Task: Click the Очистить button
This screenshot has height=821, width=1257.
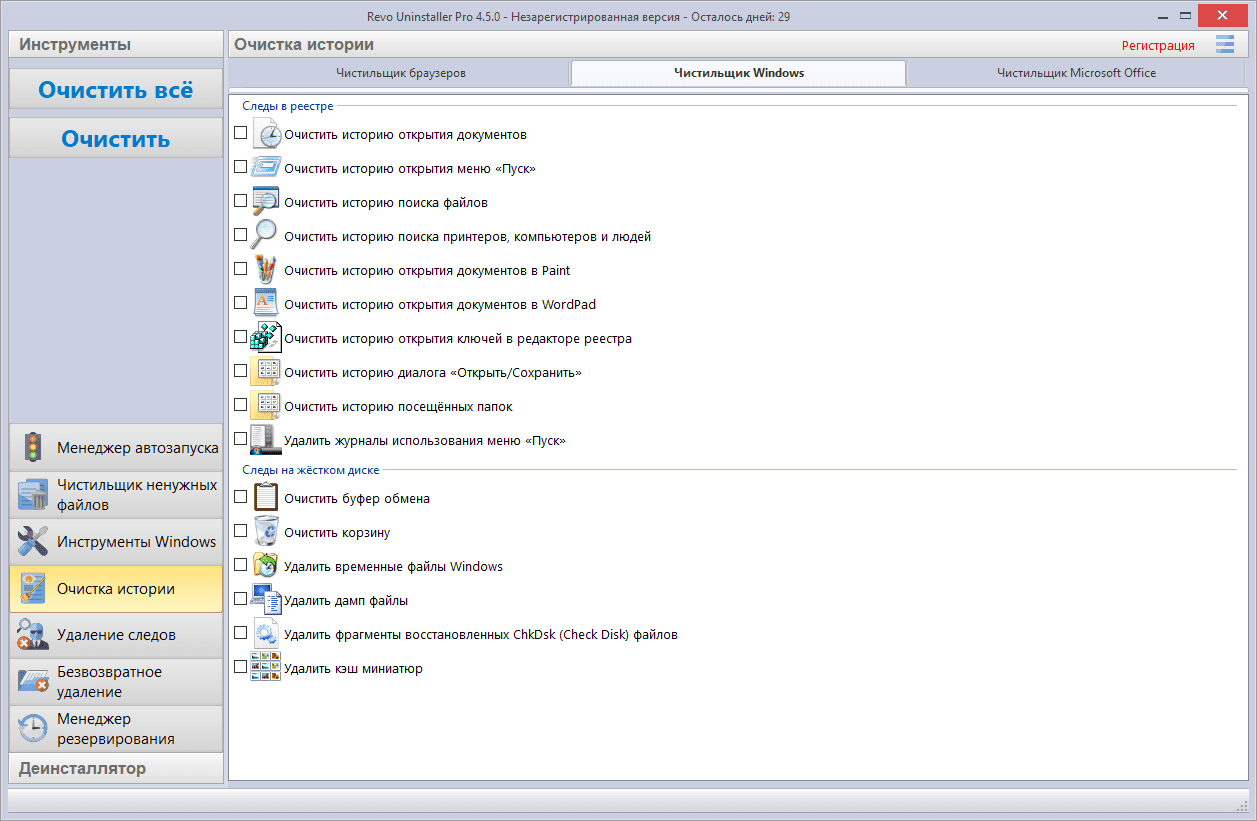Action: pyautogui.click(x=116, y=138)
